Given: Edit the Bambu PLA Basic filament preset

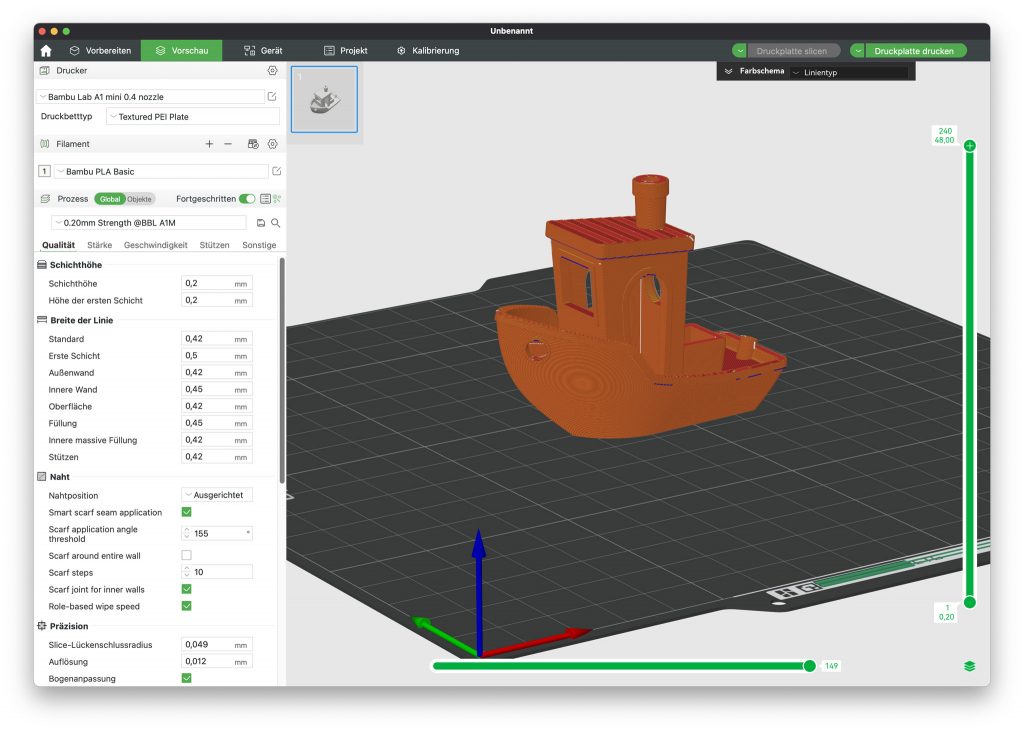Looking at the screenshot, I should point(277,172).
